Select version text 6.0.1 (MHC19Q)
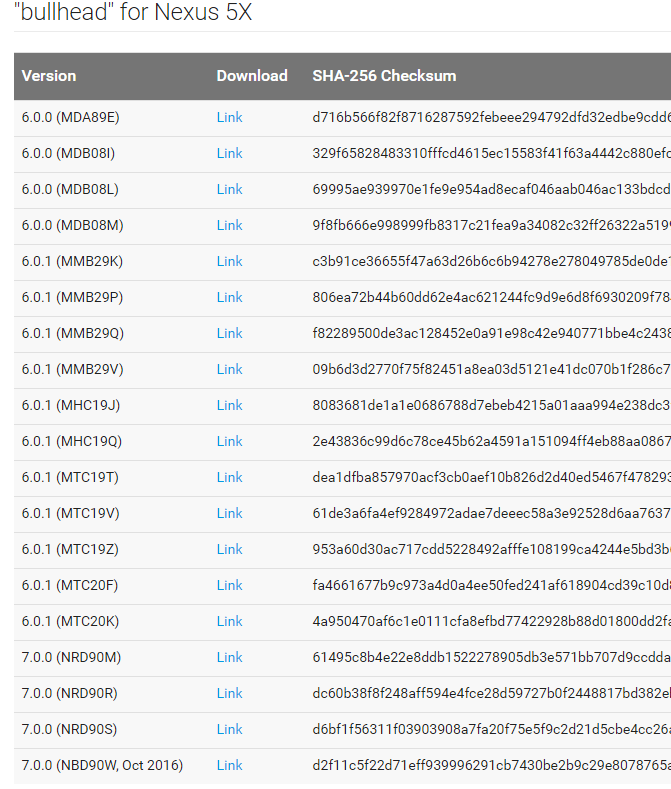 [72, 441]
